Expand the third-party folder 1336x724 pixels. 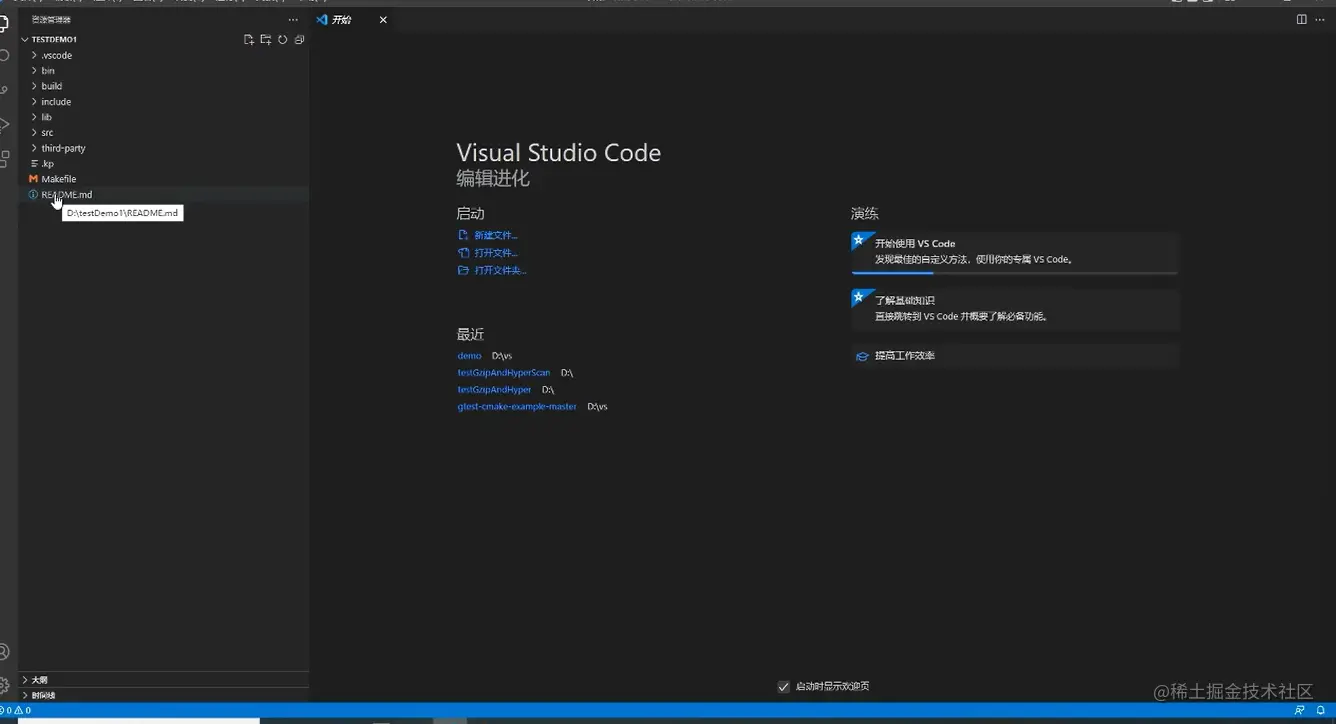tap(164, 148)
